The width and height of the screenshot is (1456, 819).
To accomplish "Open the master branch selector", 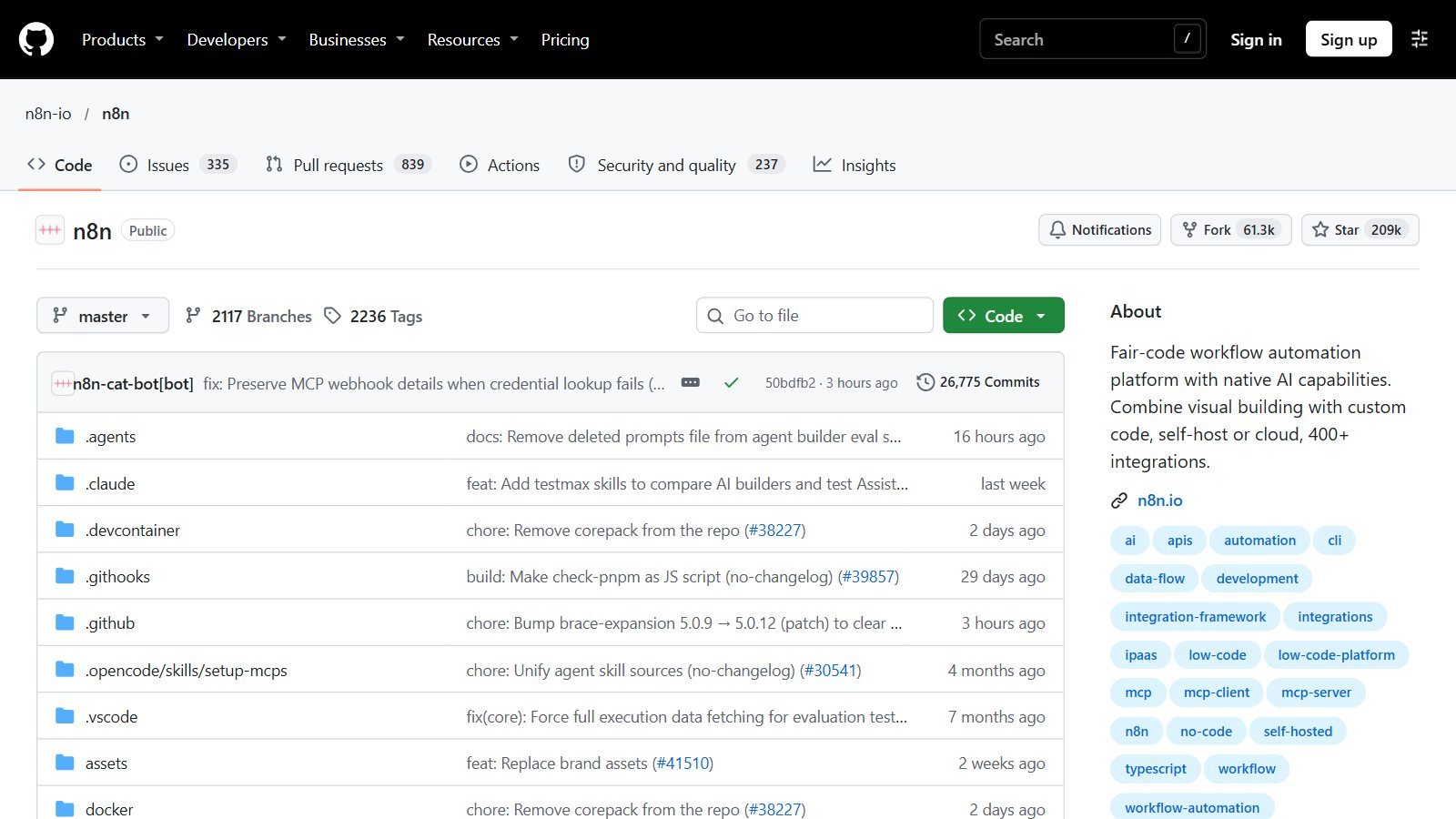I will tap(103, 316).
